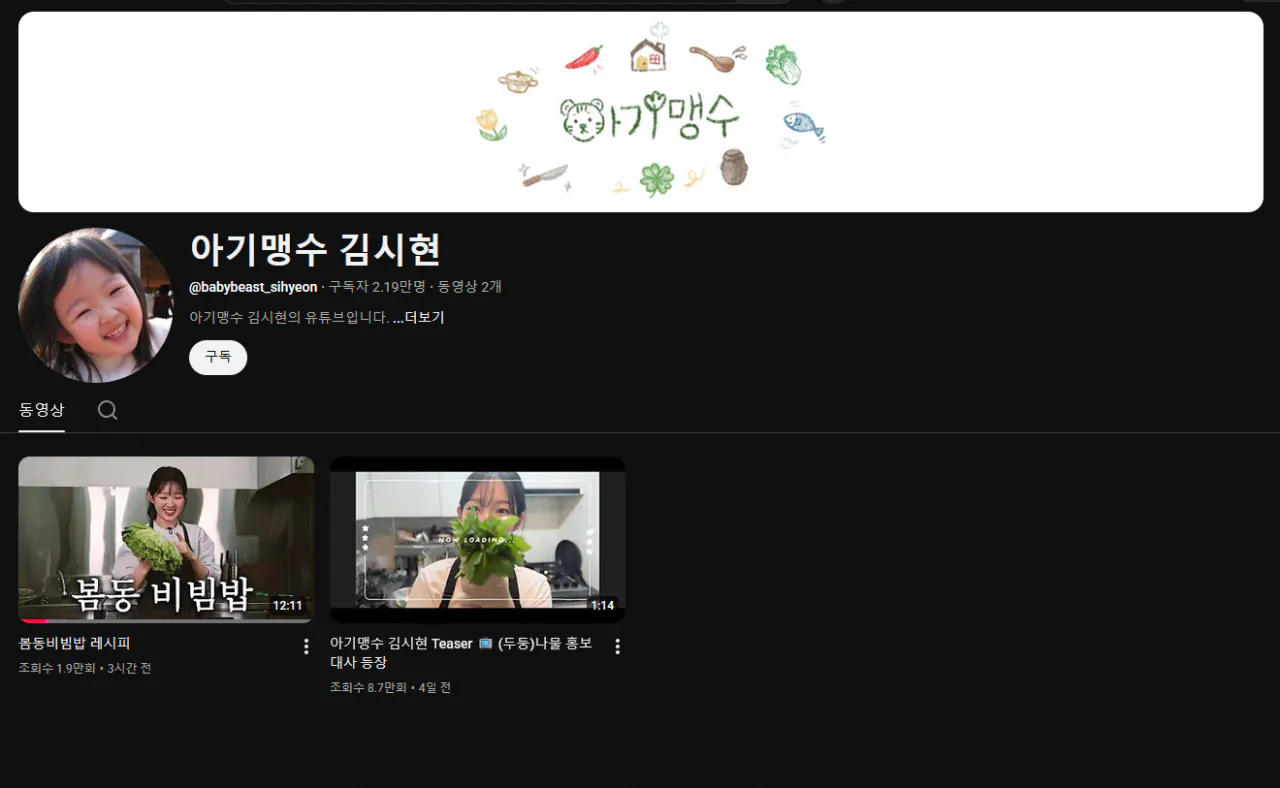The width and height of the screenshot is (1280, 788).
Task: Click red watch progress bar on first video
Action: pyautogui.click(x=33, y=621)
